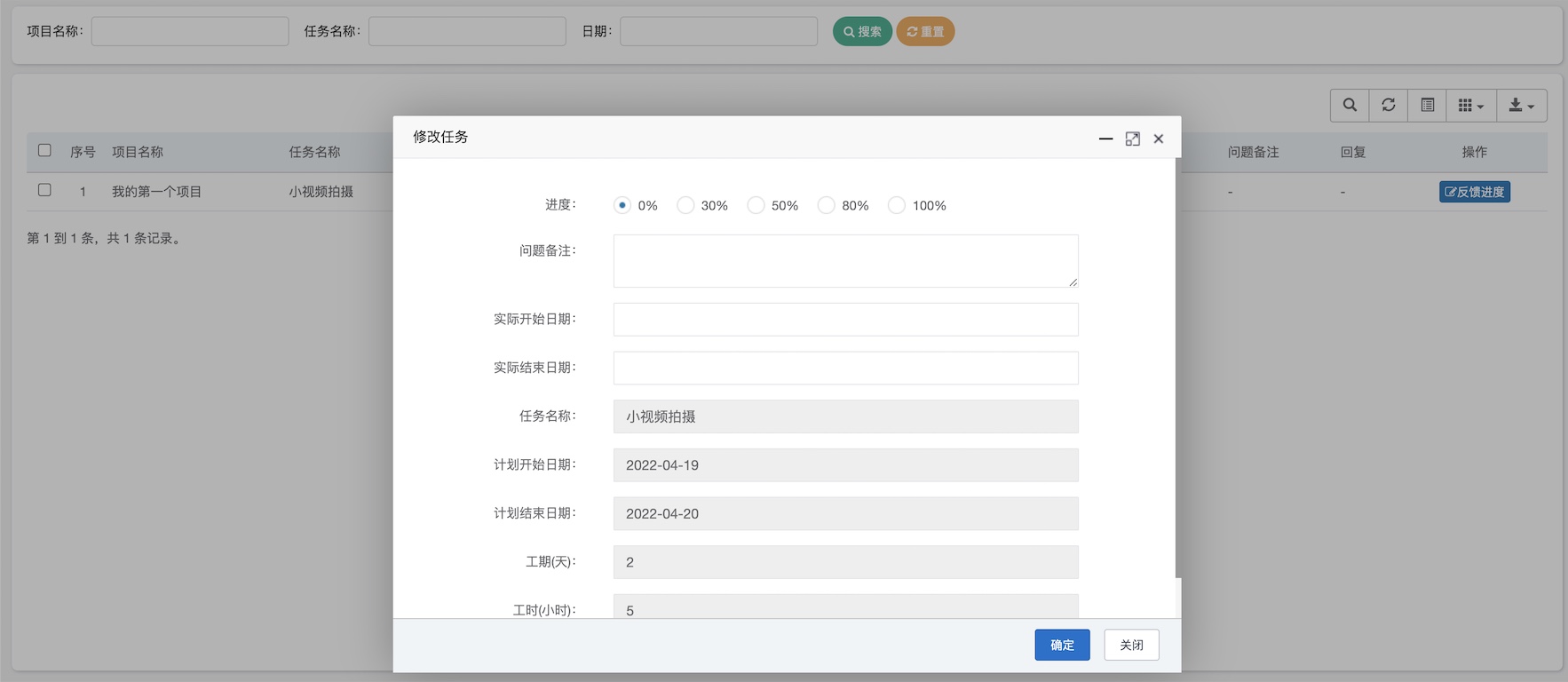This screenshot has width=1568, height=682.
Task: Click the 修改任务 dialog title
Action: coord(440,137)
